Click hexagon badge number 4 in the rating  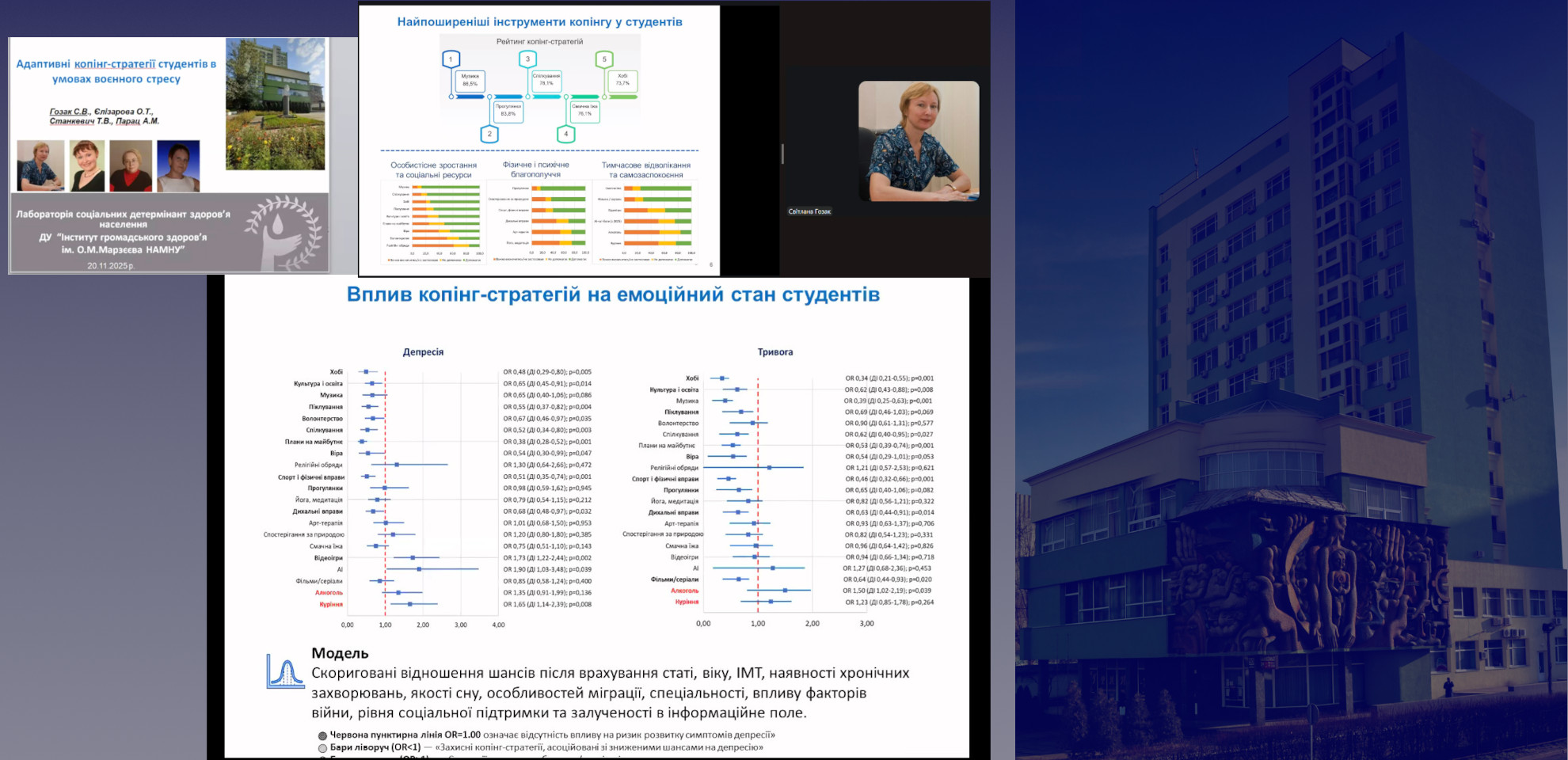pyautogui.click(x=565, y=134)
